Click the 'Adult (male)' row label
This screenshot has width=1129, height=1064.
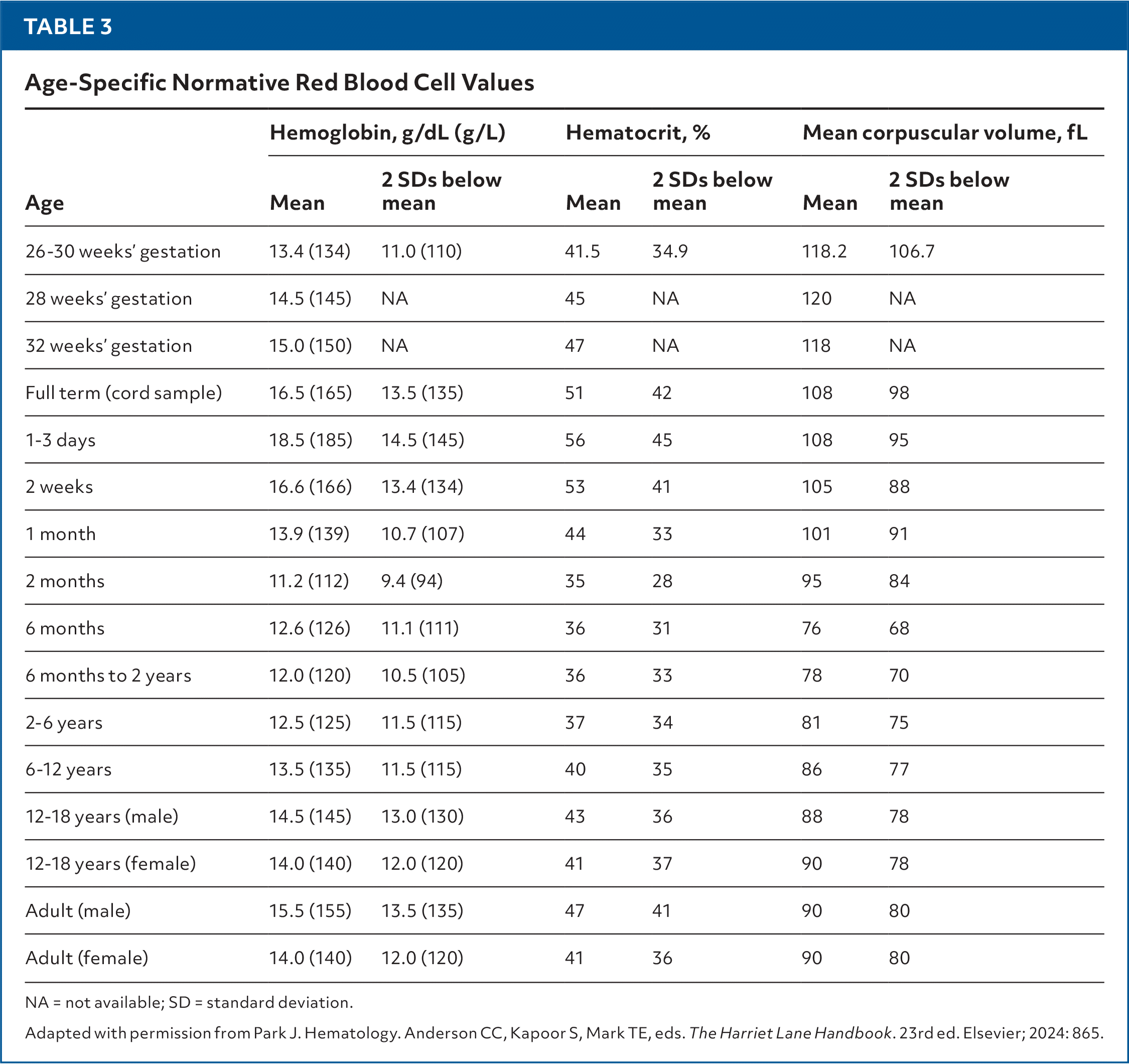click(x=78, y=911)
